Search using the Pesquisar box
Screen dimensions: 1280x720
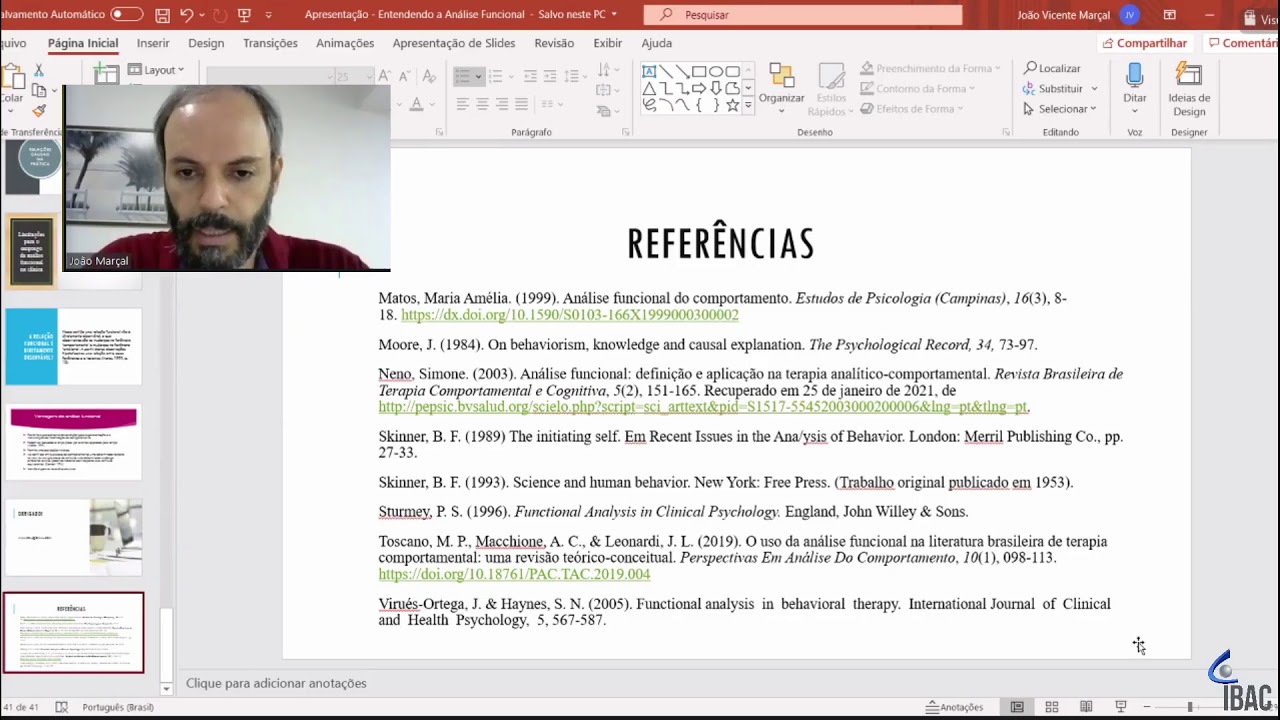802,15
